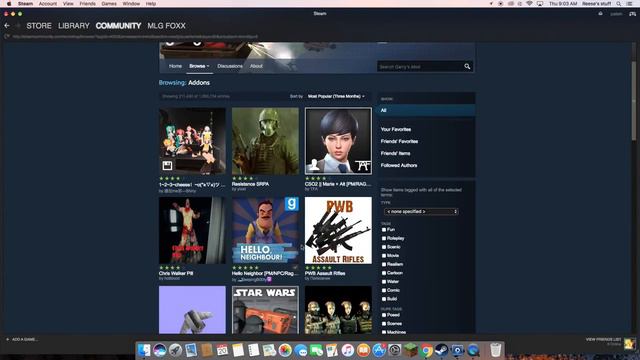Open the PWB Assault Rifles thumbnail

tap(338, 230)
